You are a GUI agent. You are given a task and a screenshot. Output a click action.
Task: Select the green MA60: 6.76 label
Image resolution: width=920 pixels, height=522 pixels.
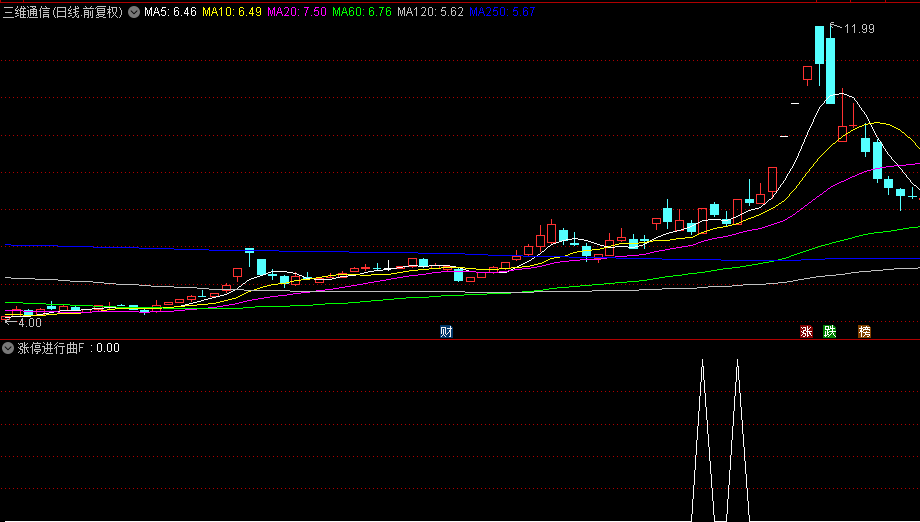[362, 13]
